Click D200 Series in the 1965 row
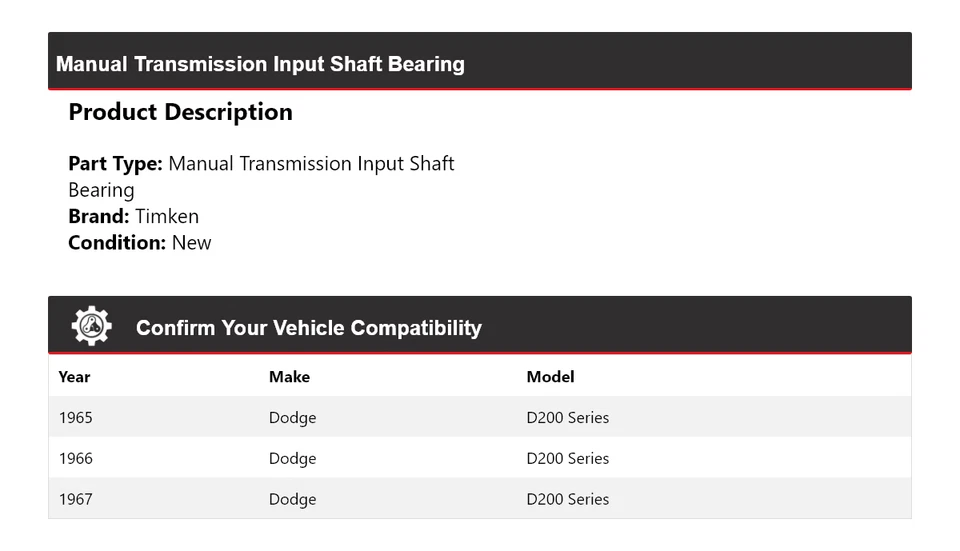Viewport: 960px width, 551px height. tap(567, 417)
